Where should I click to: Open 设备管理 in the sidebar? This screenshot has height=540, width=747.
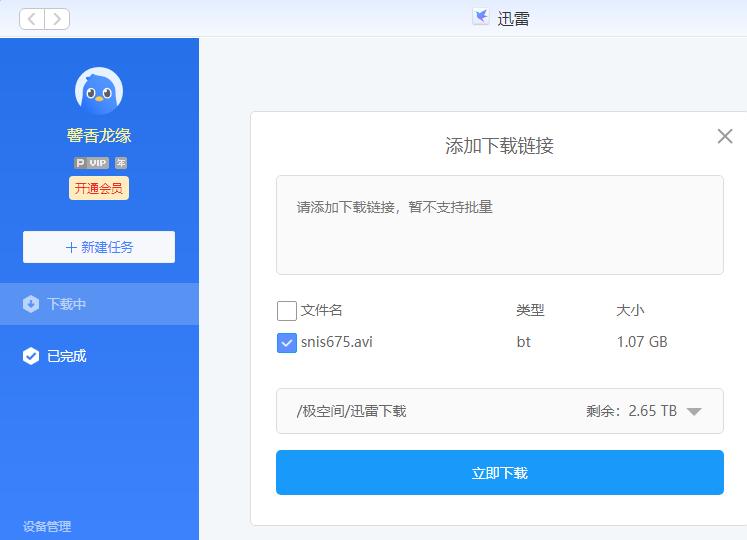pos(47,526)
